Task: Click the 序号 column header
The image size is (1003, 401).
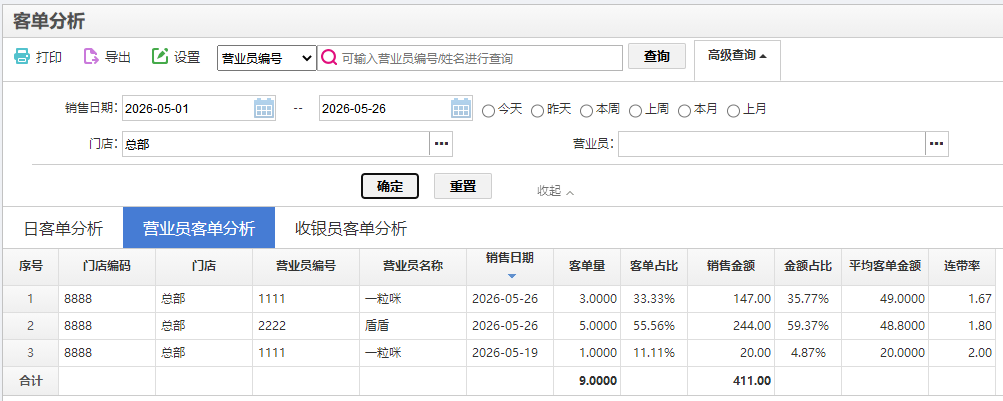Action: pos(31,266)
